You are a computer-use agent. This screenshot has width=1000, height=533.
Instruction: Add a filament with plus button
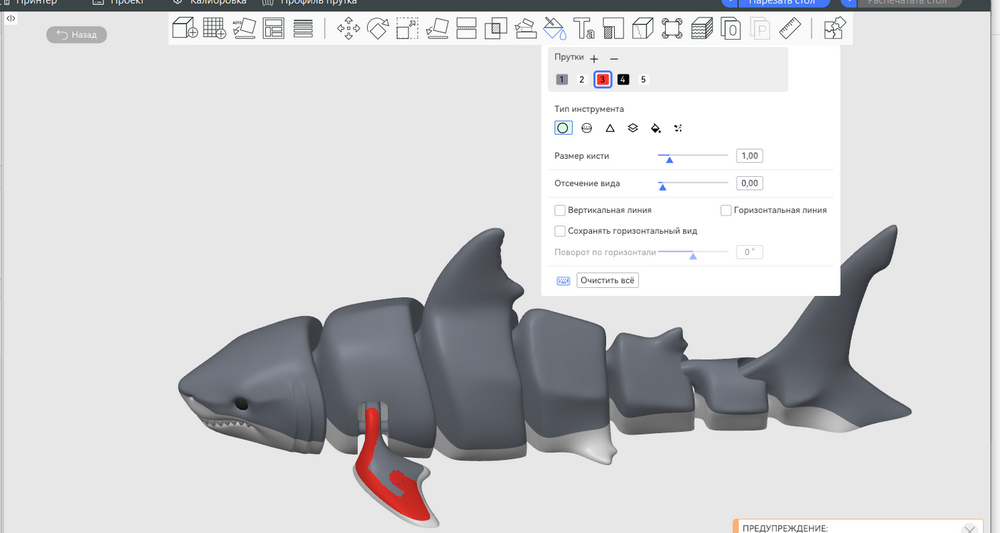[x=594, y=59]
